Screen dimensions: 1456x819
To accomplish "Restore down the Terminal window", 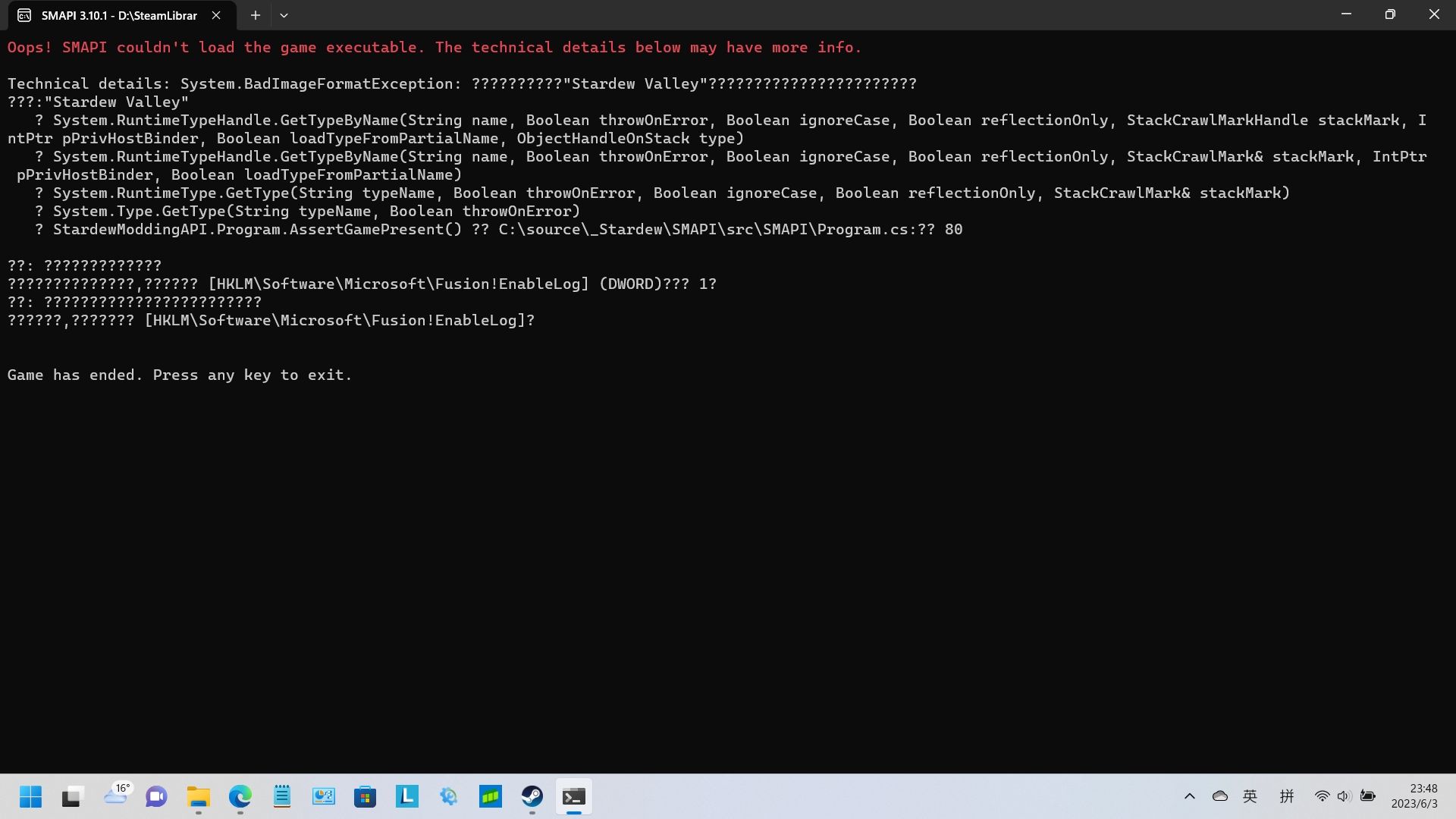I will (1390, 14).
